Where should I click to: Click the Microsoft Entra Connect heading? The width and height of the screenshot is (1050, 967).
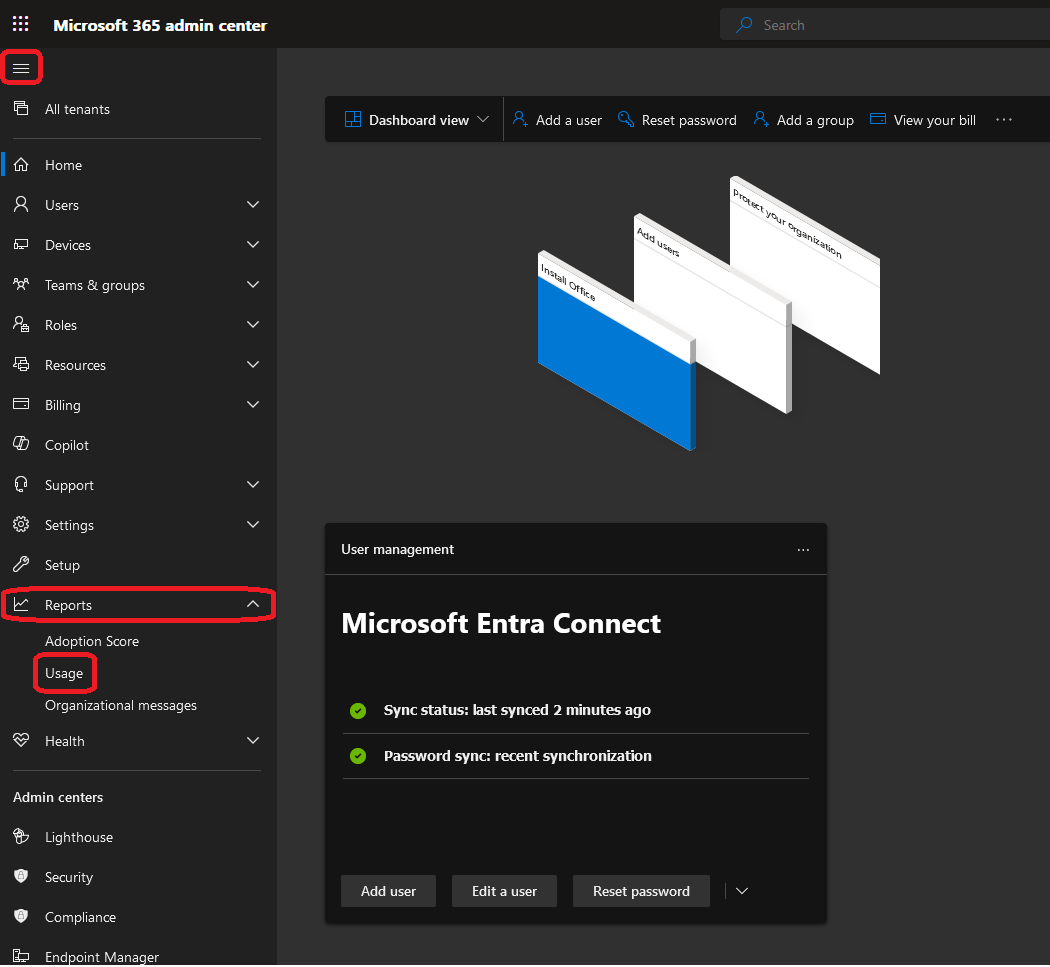pos(501,623)
